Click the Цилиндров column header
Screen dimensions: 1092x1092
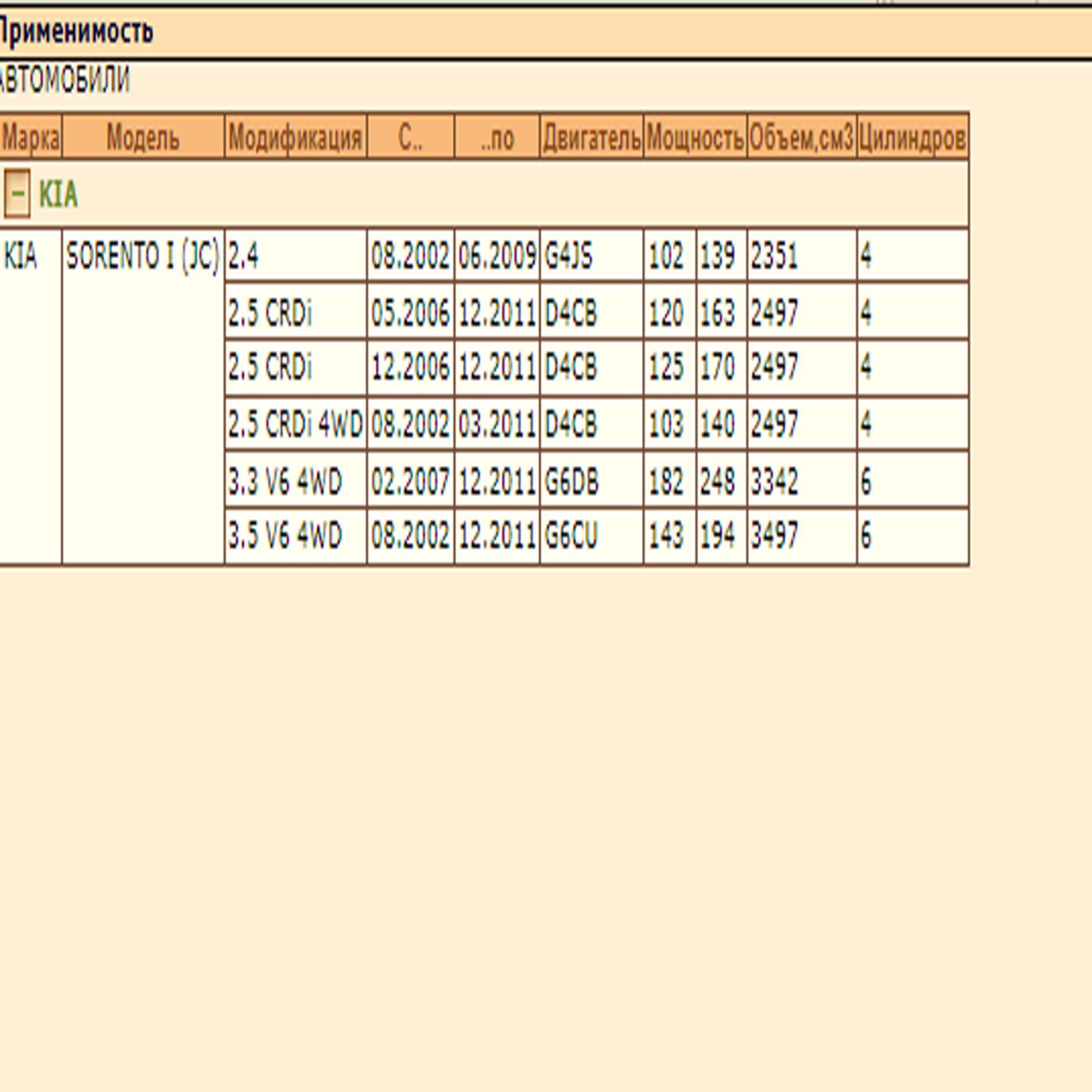(912, 137)
